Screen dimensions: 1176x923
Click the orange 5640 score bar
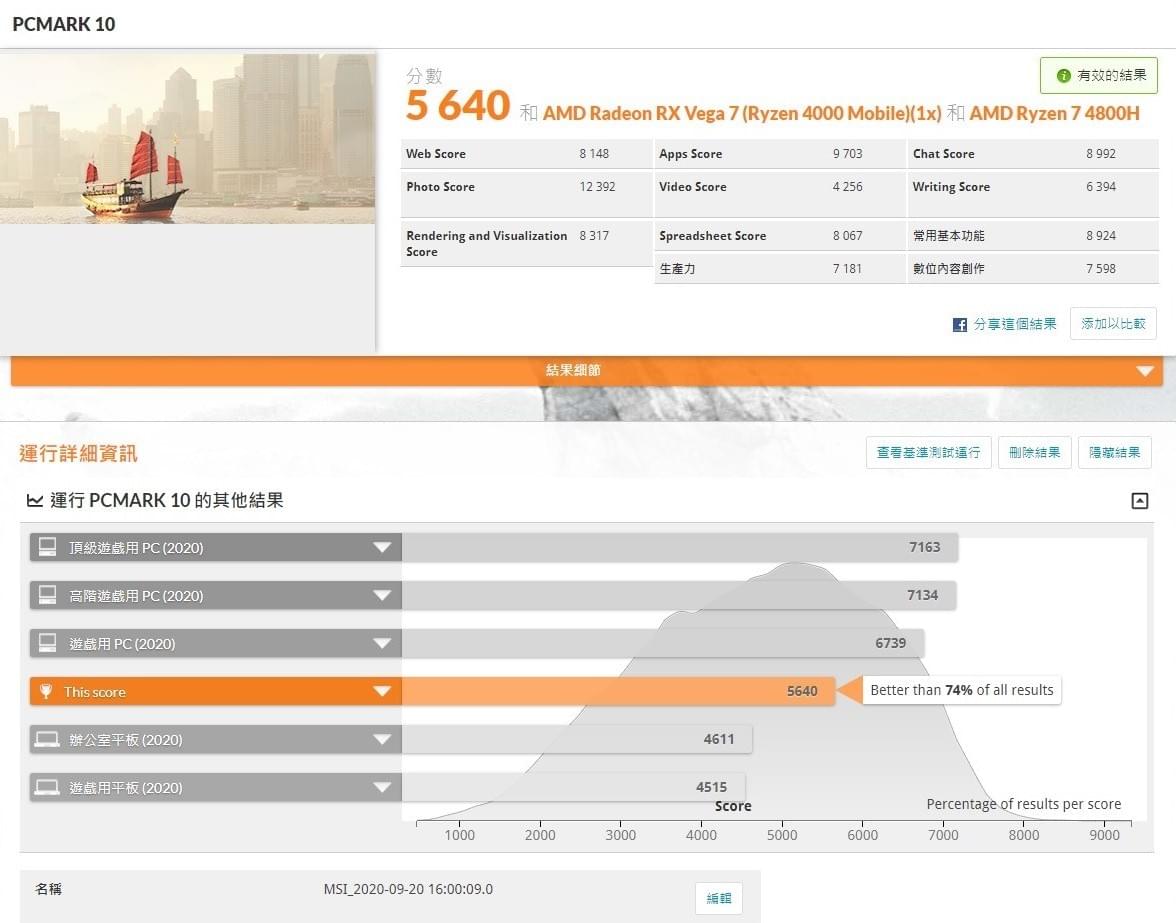point(619,691)
